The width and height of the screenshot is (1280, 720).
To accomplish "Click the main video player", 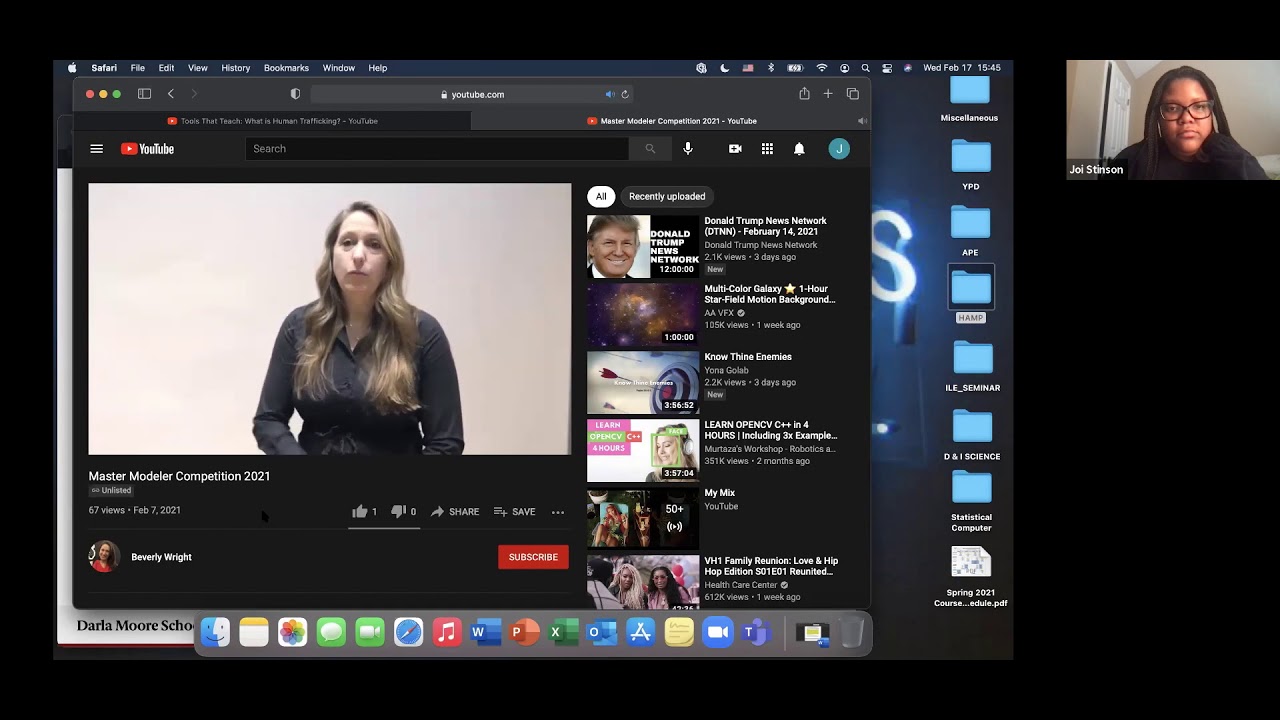I will click(x=330, y=319).
